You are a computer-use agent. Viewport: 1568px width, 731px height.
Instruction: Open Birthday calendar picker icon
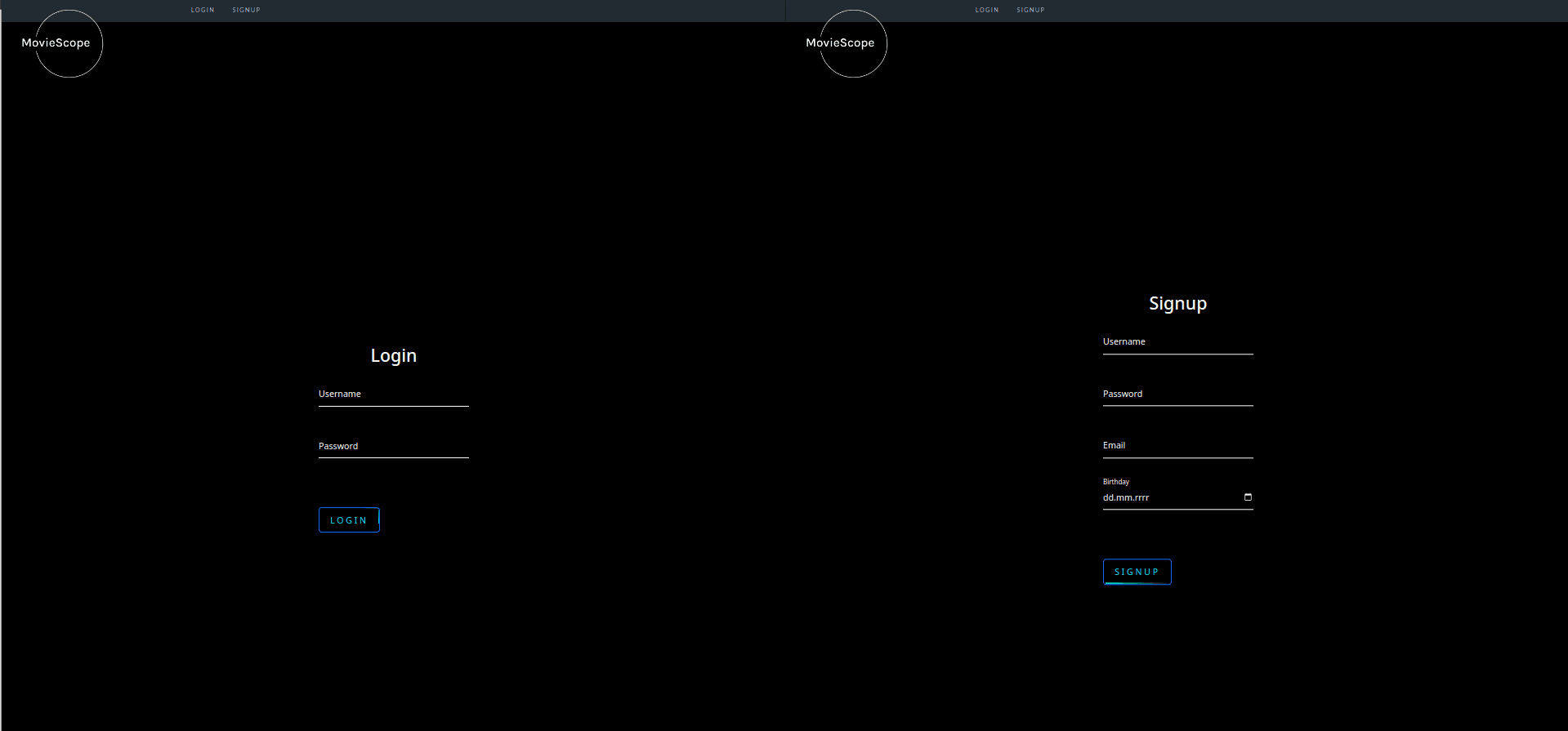pyautogui.click(x=1248, y=497)
